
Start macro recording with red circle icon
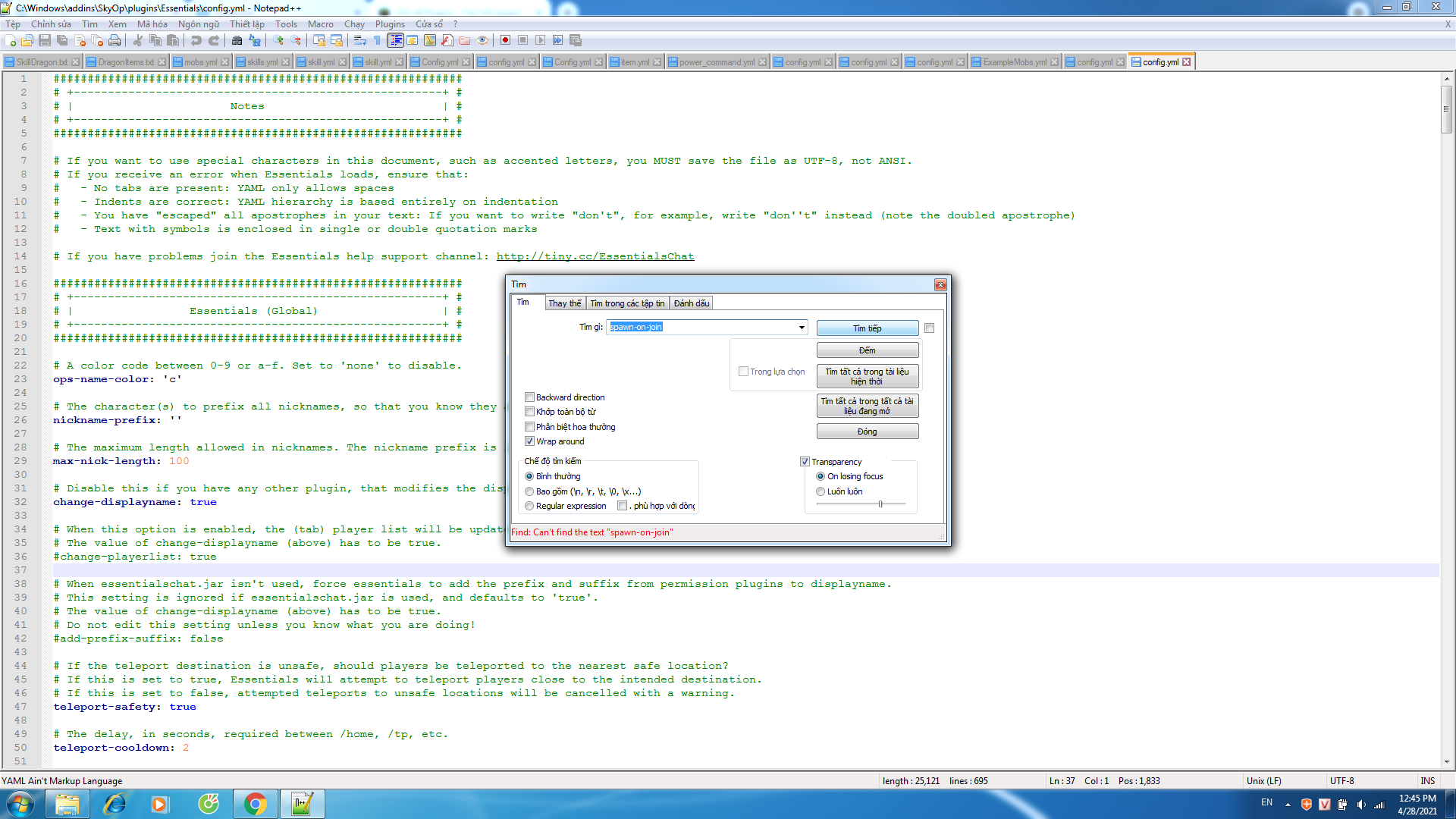click(x=505, y=40)
